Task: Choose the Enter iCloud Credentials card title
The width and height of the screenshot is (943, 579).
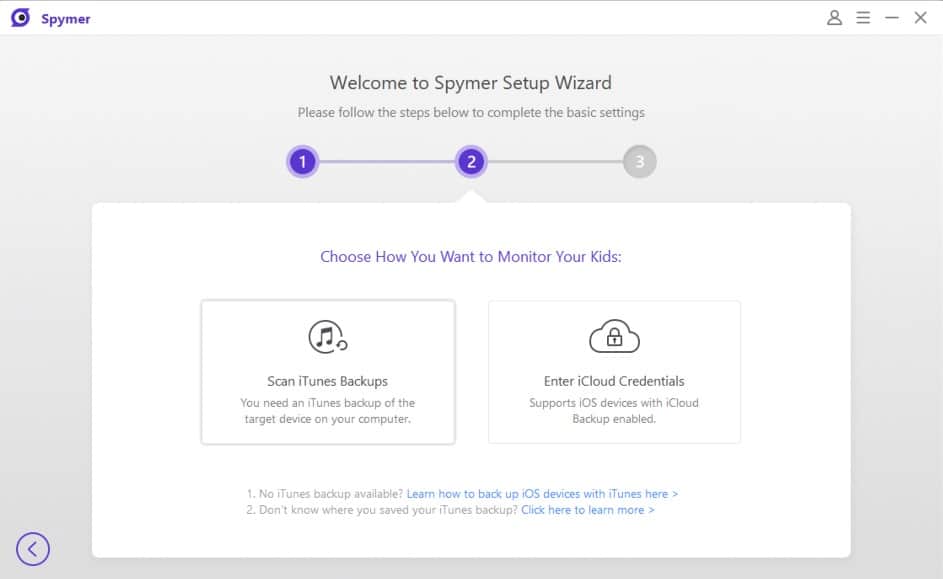Action: pos(614,381)
